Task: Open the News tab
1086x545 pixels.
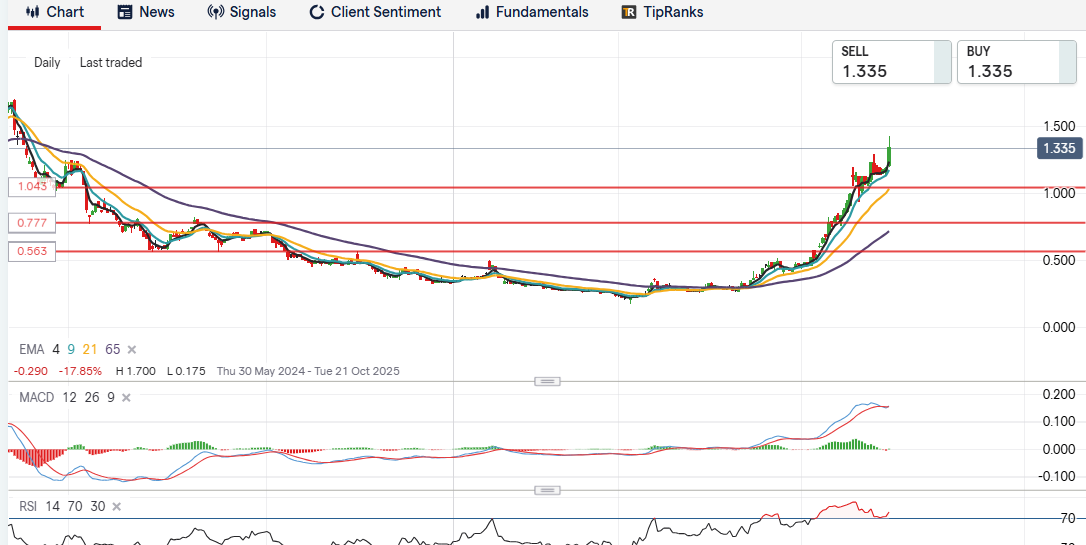Action: (145, 12)
